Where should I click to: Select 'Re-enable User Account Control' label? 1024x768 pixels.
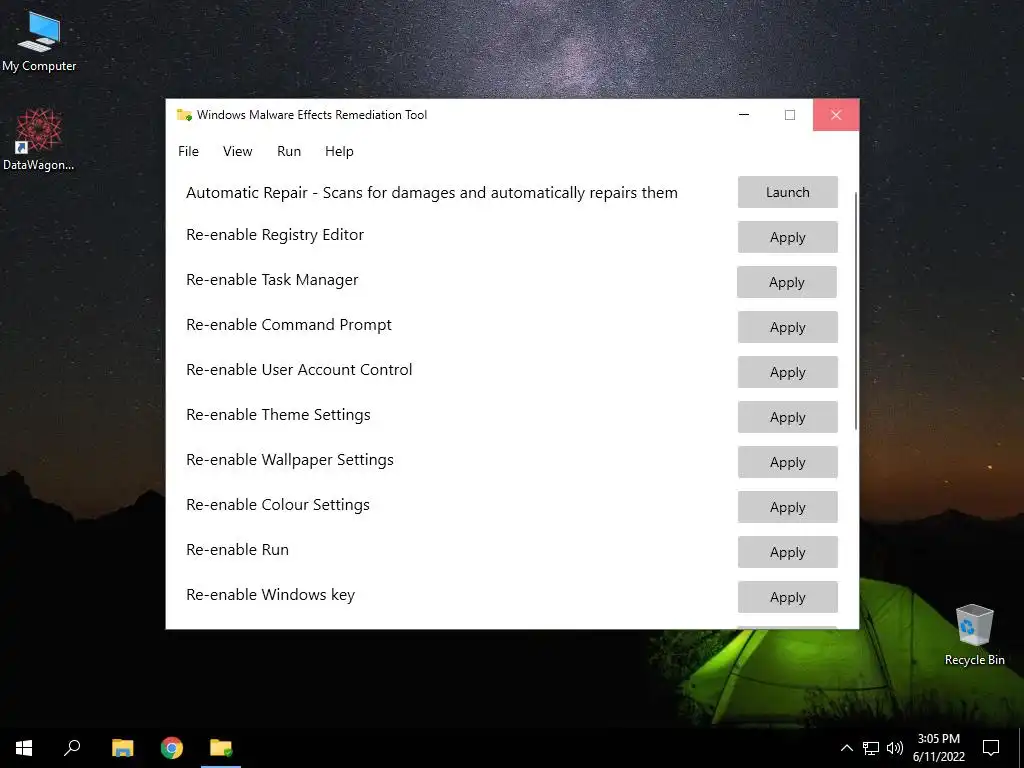click(x=299, y=370)
